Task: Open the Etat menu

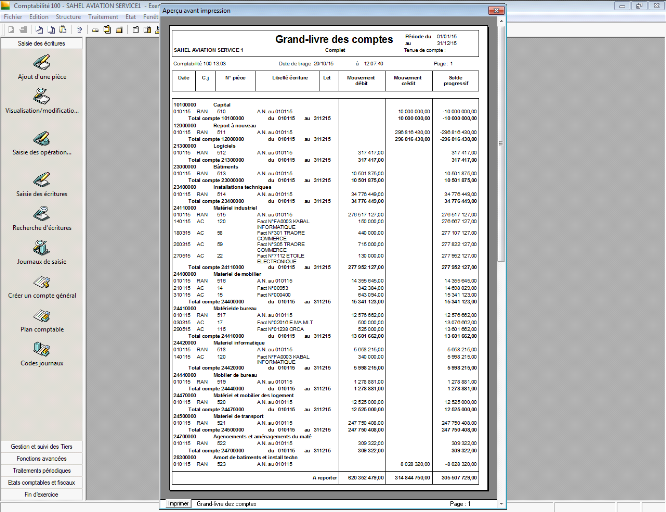Action: (x=130, y=17)
